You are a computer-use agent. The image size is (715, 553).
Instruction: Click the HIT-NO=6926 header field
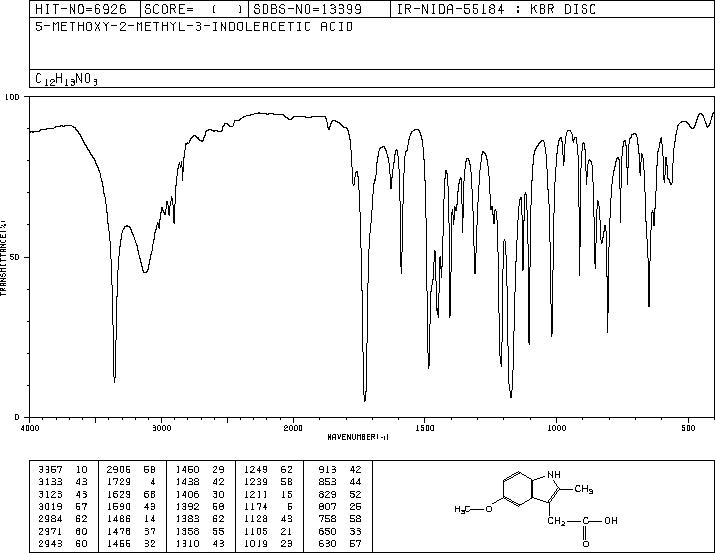(81, 9)
